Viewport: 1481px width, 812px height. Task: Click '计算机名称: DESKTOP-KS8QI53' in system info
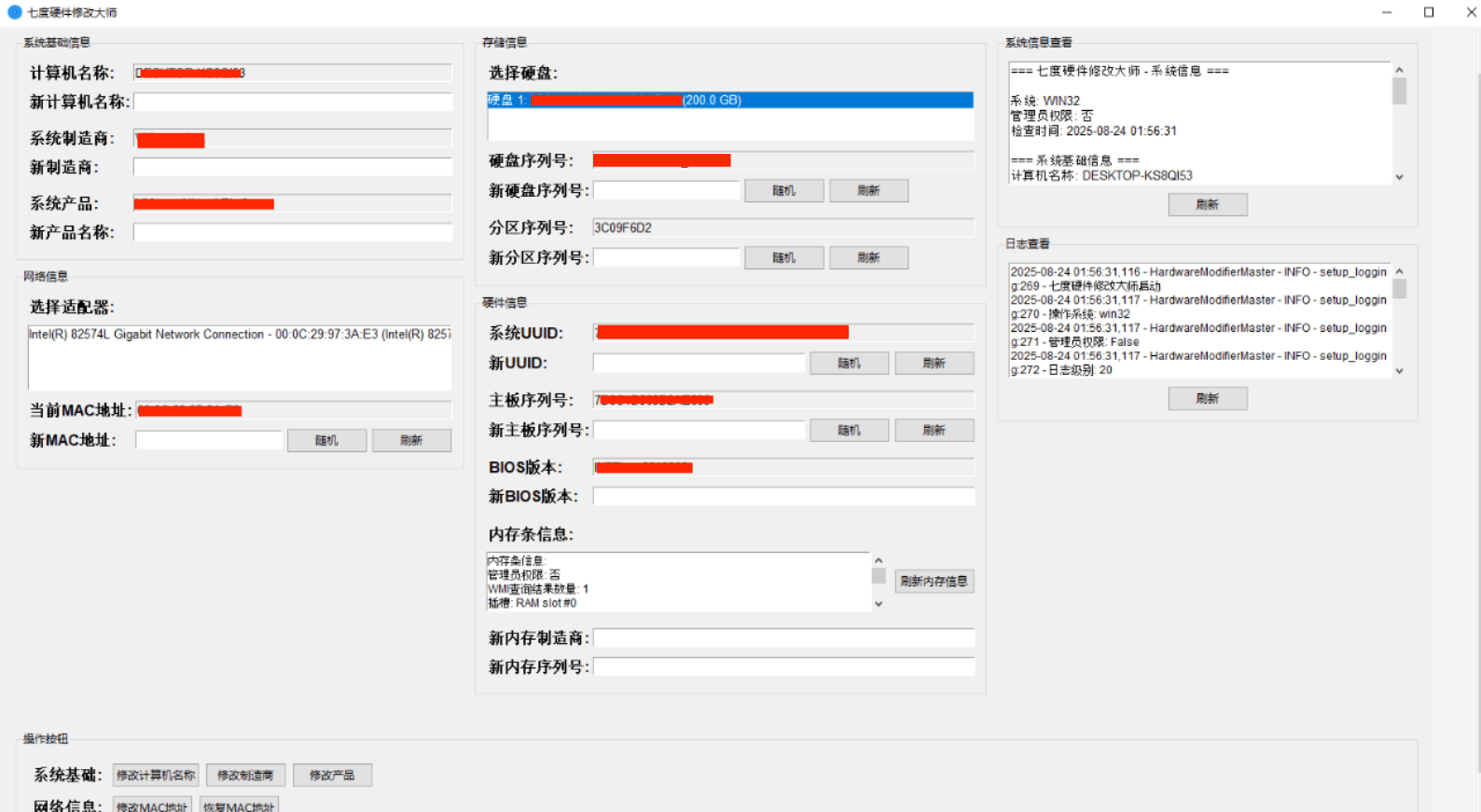[1101, 175]
